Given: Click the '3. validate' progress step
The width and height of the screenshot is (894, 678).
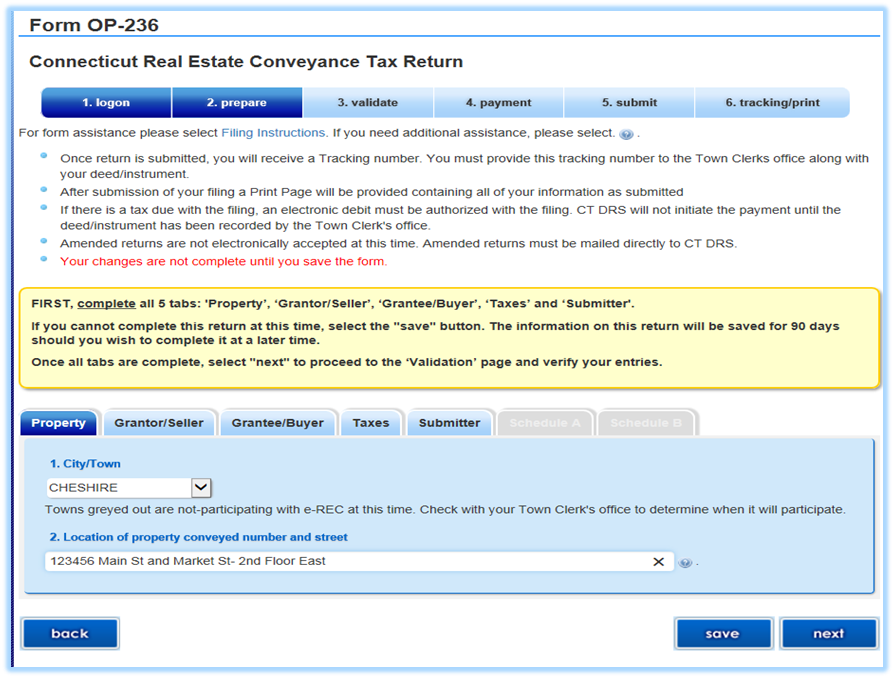Looking at the screenshot, I should [x=367, y=103].
